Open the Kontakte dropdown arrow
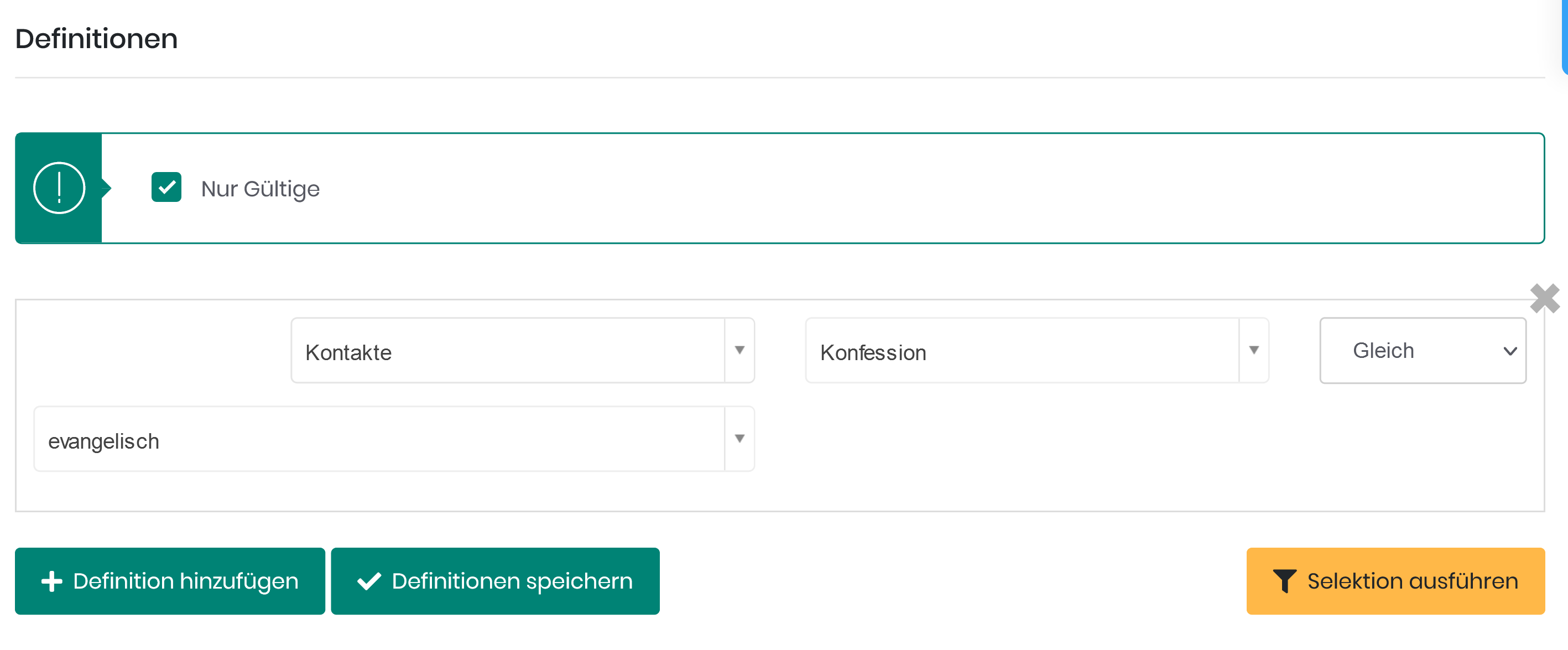The image size is (1568, 650). point(739,351)
